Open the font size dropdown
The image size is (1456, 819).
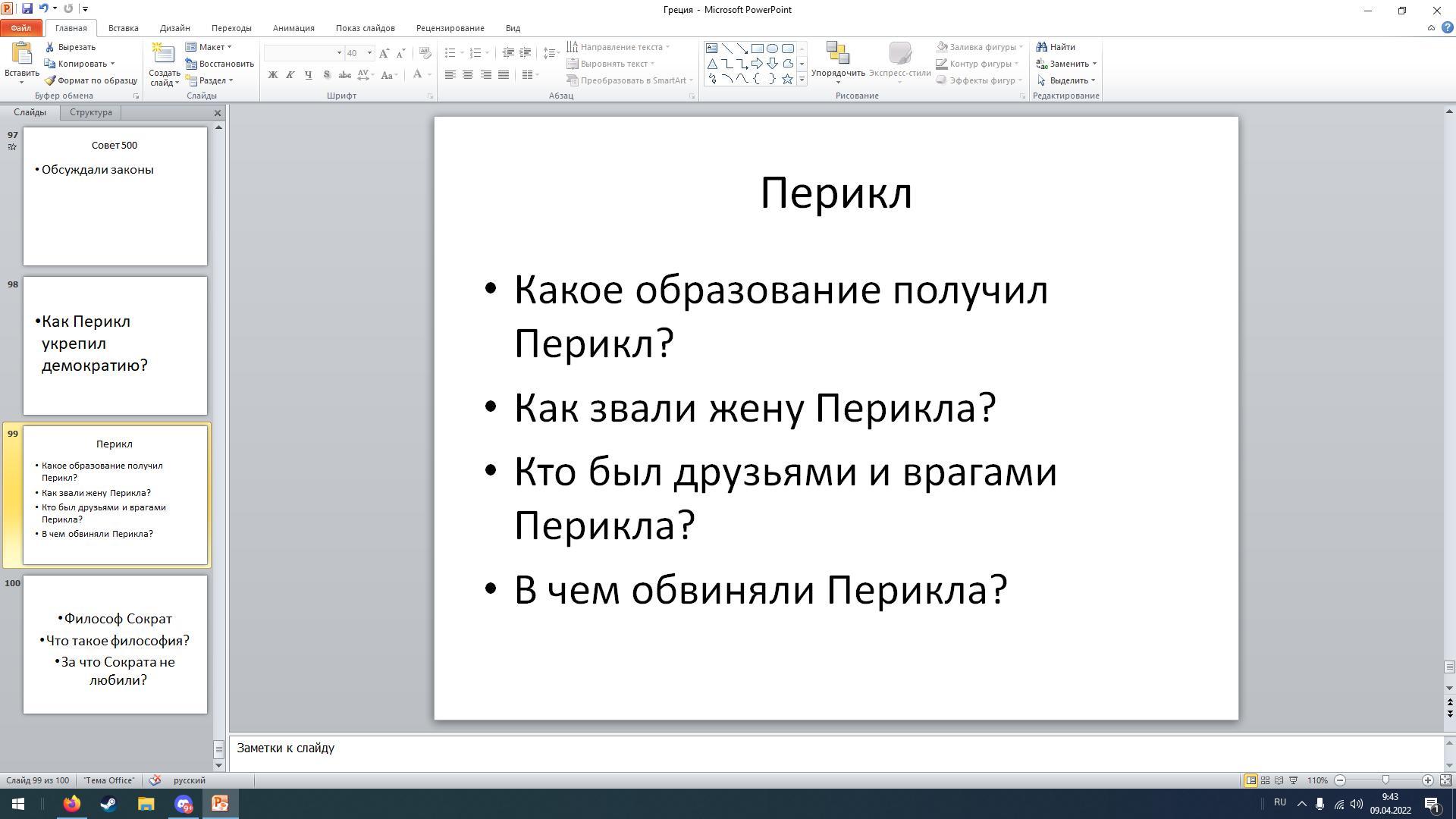tap(369, 53)
